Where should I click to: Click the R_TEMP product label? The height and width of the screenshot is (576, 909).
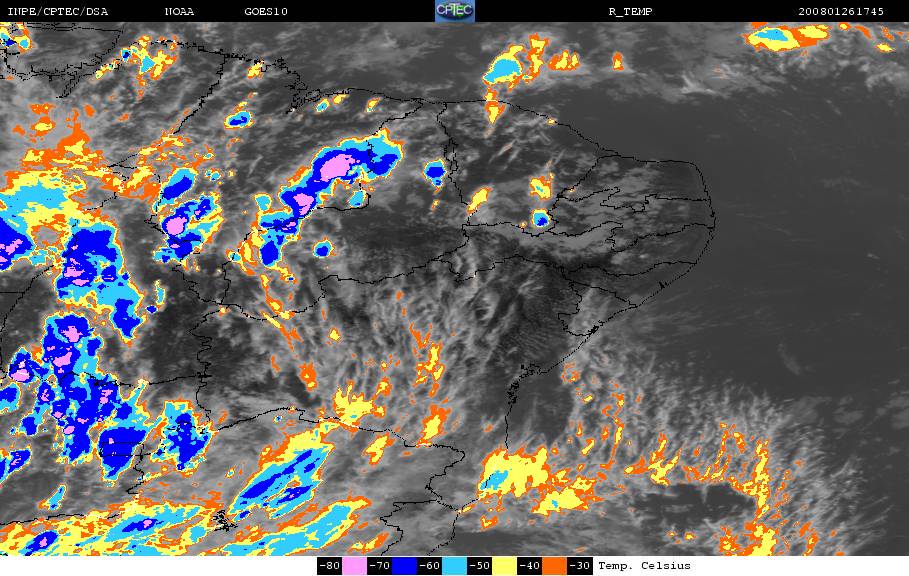[x=631, y=12]
